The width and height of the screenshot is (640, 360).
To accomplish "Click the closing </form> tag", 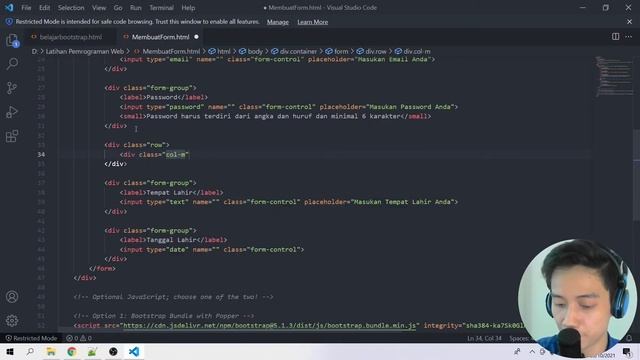I will 102,269.
